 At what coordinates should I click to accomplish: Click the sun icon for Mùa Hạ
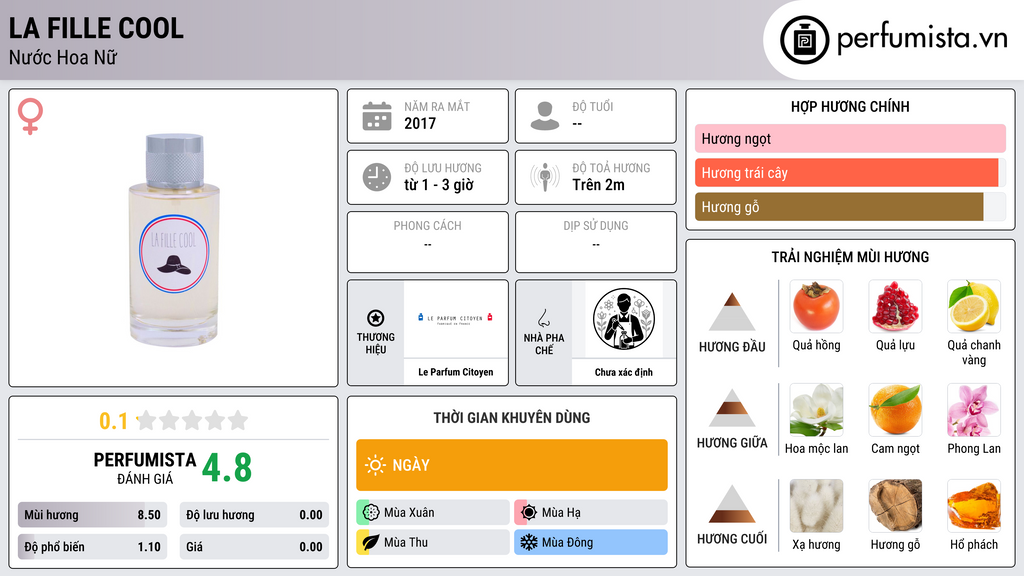(529, 512)
